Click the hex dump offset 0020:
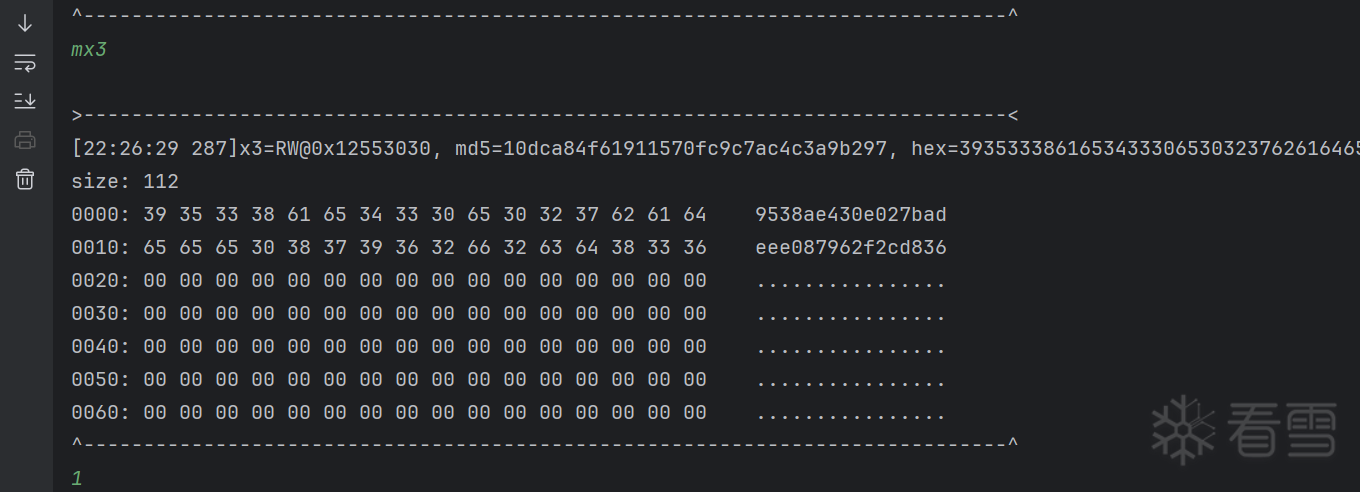This screenshot has height=492, width=1360. (x=101, y=280)
